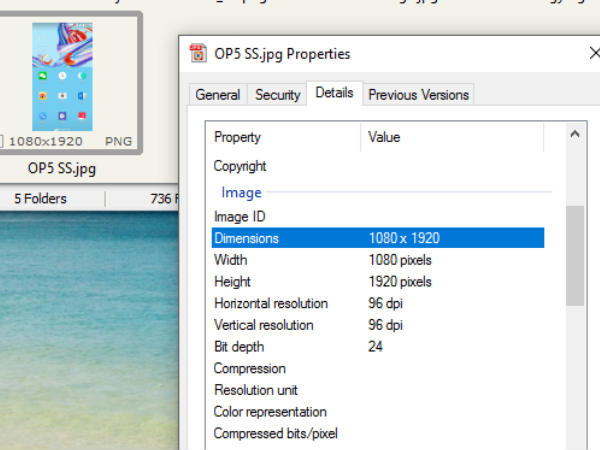The image size is (600, 450).
Task: Select the OP5 SS.jpg image thumbnail
Action: [69, 78]
